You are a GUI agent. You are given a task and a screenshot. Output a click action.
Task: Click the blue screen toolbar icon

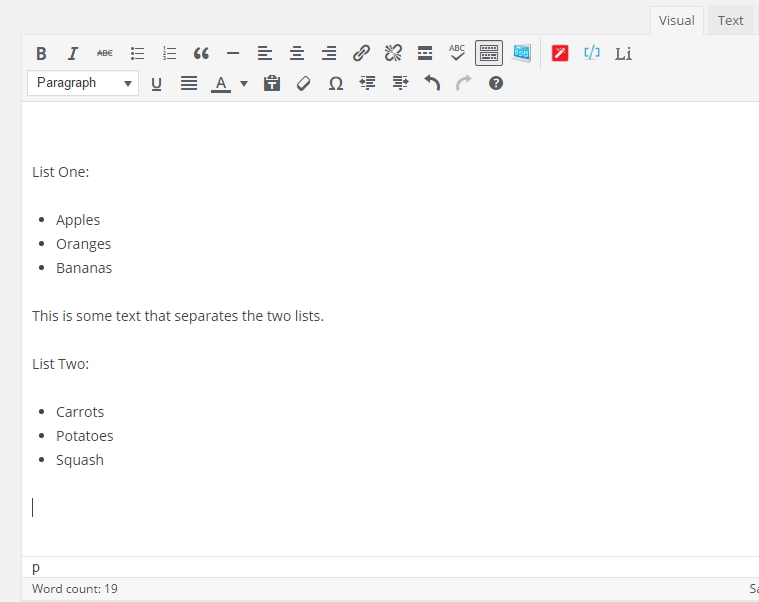[522, 53]
